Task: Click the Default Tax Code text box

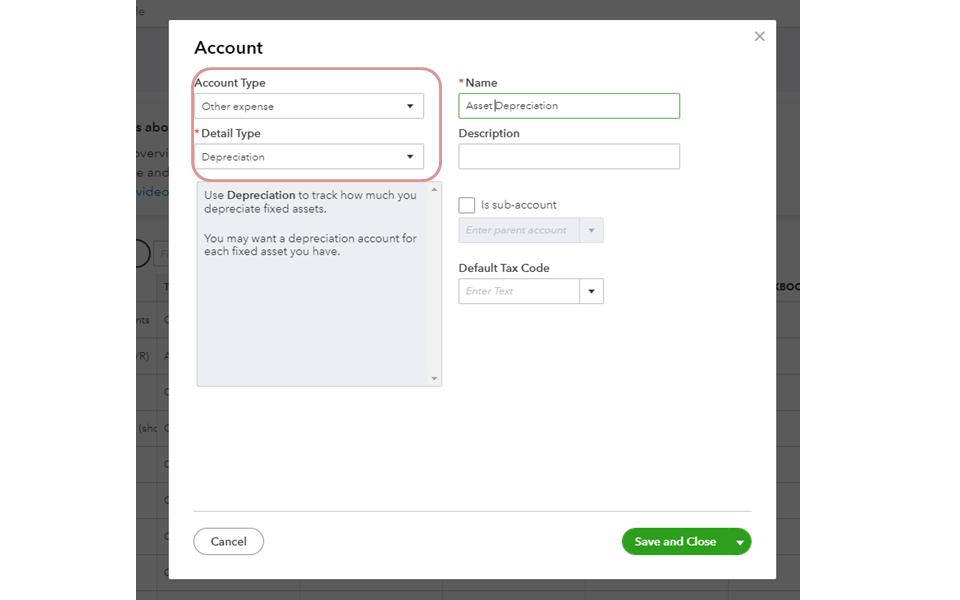Action: coord(518,291)
